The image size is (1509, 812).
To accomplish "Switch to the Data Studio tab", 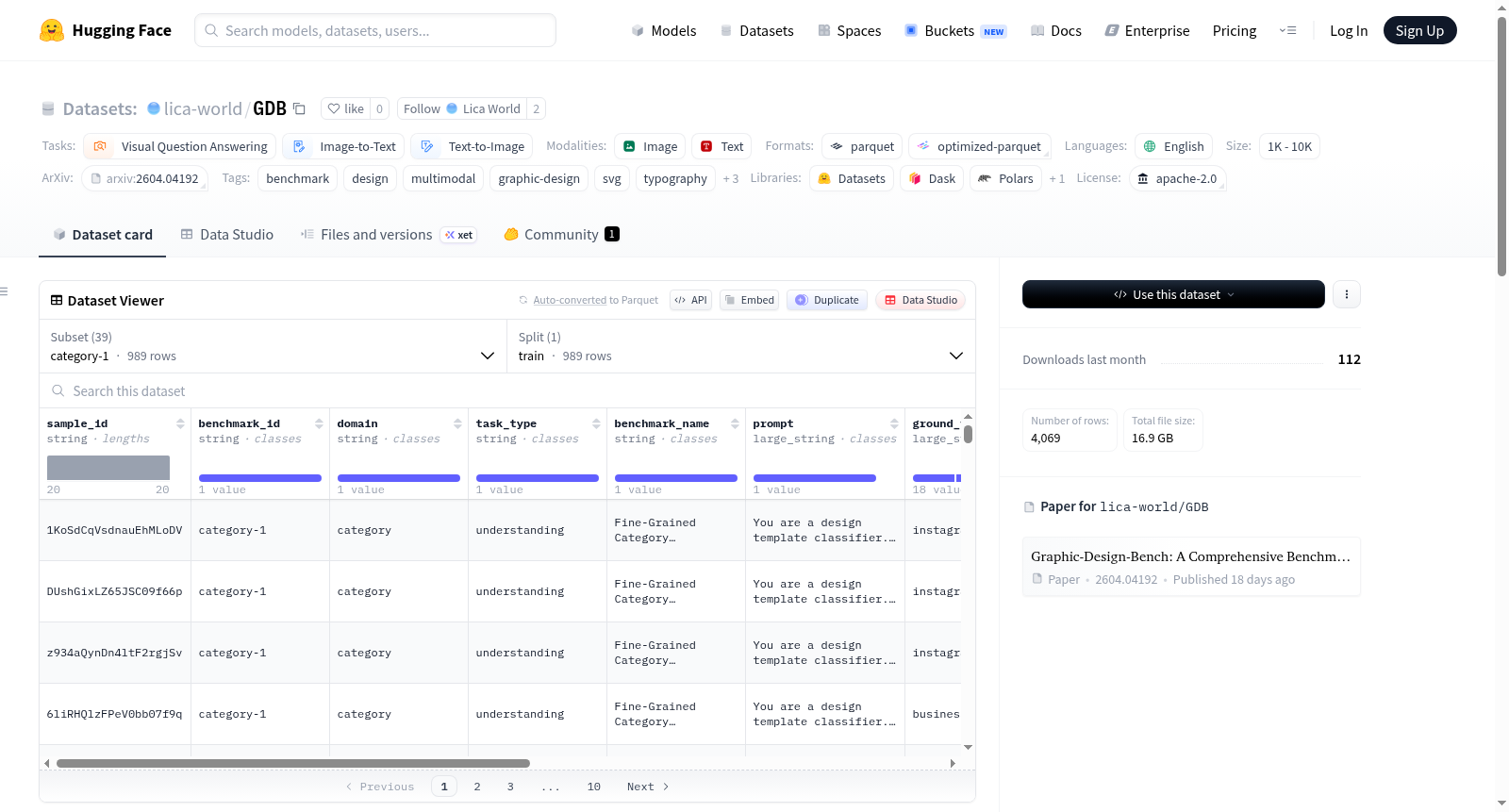I will [x=227, y=234].
